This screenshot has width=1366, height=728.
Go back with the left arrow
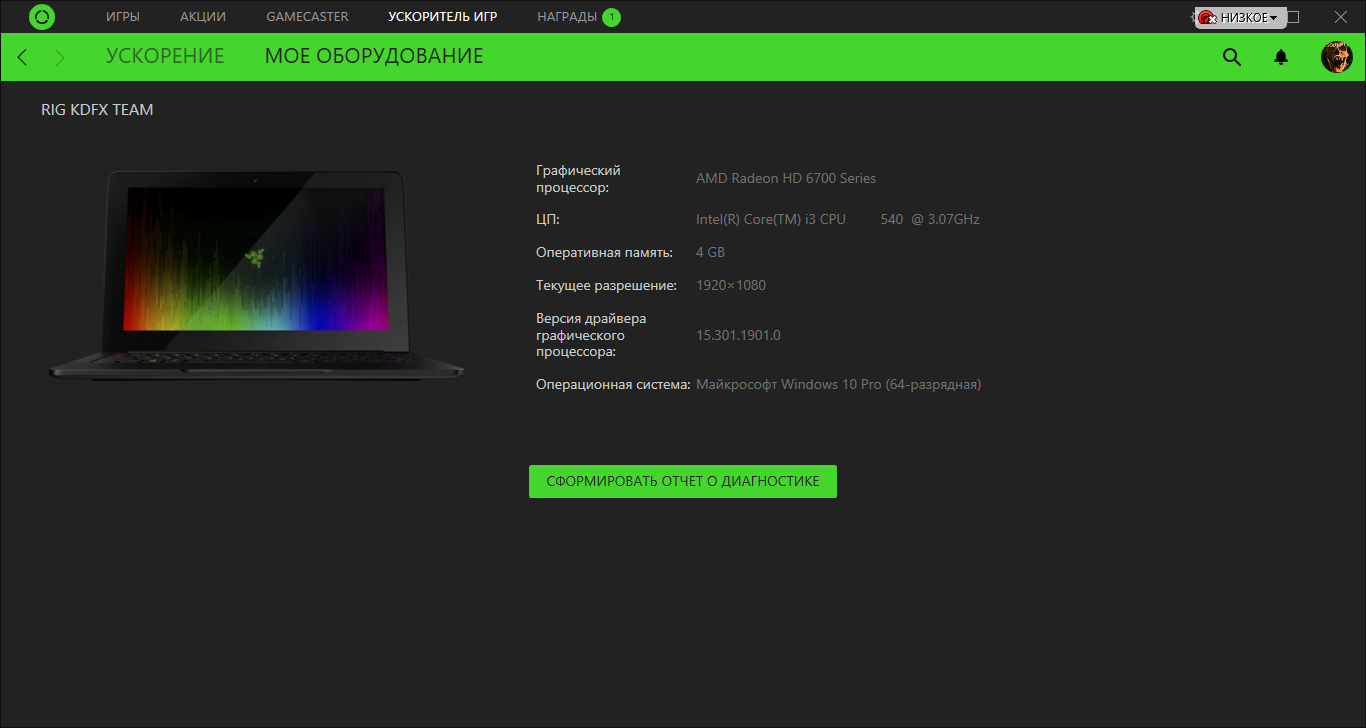pos(22,57)
